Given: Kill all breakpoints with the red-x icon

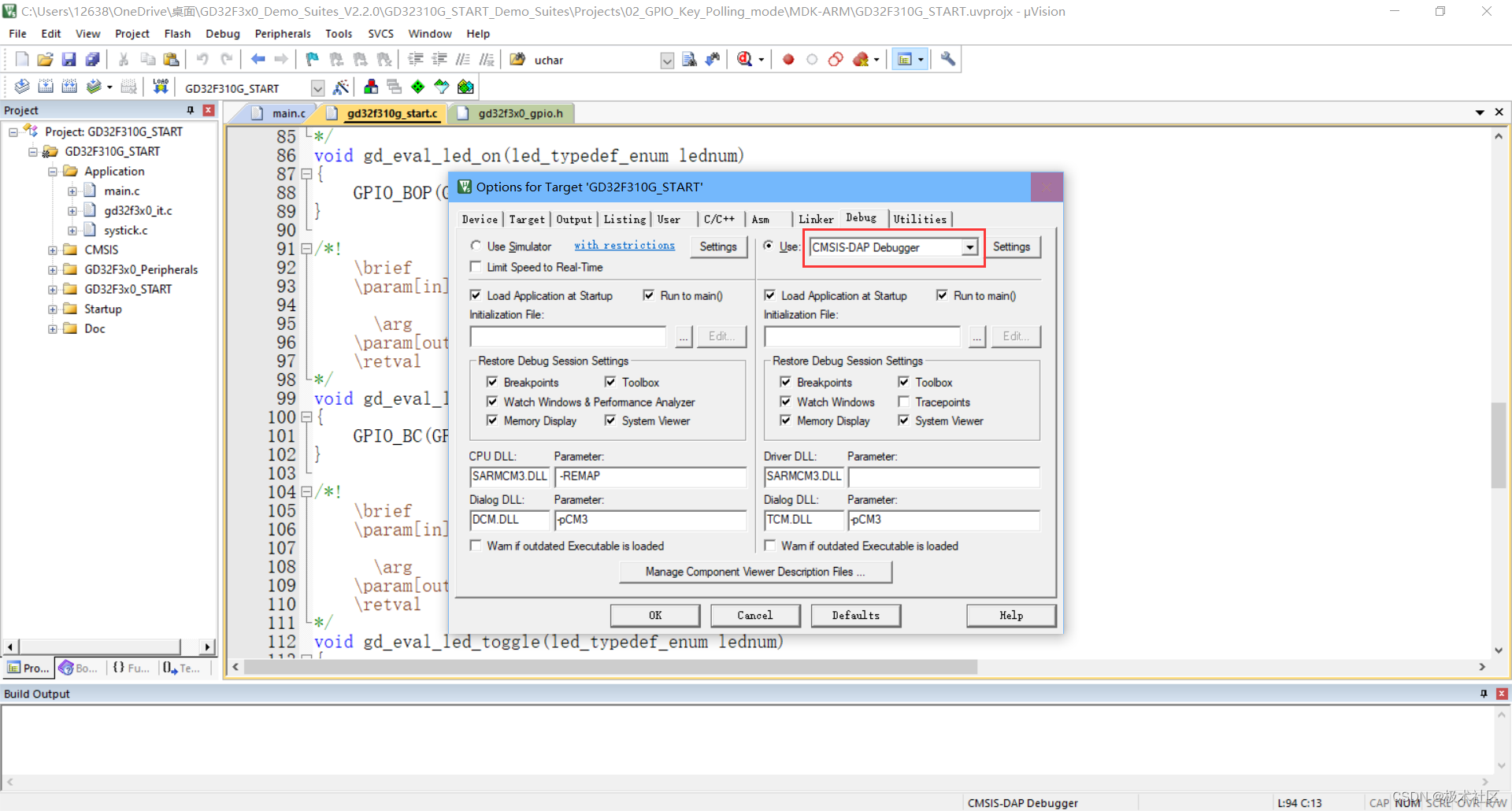Looking at the screenshot, I should tap(861, 59).
